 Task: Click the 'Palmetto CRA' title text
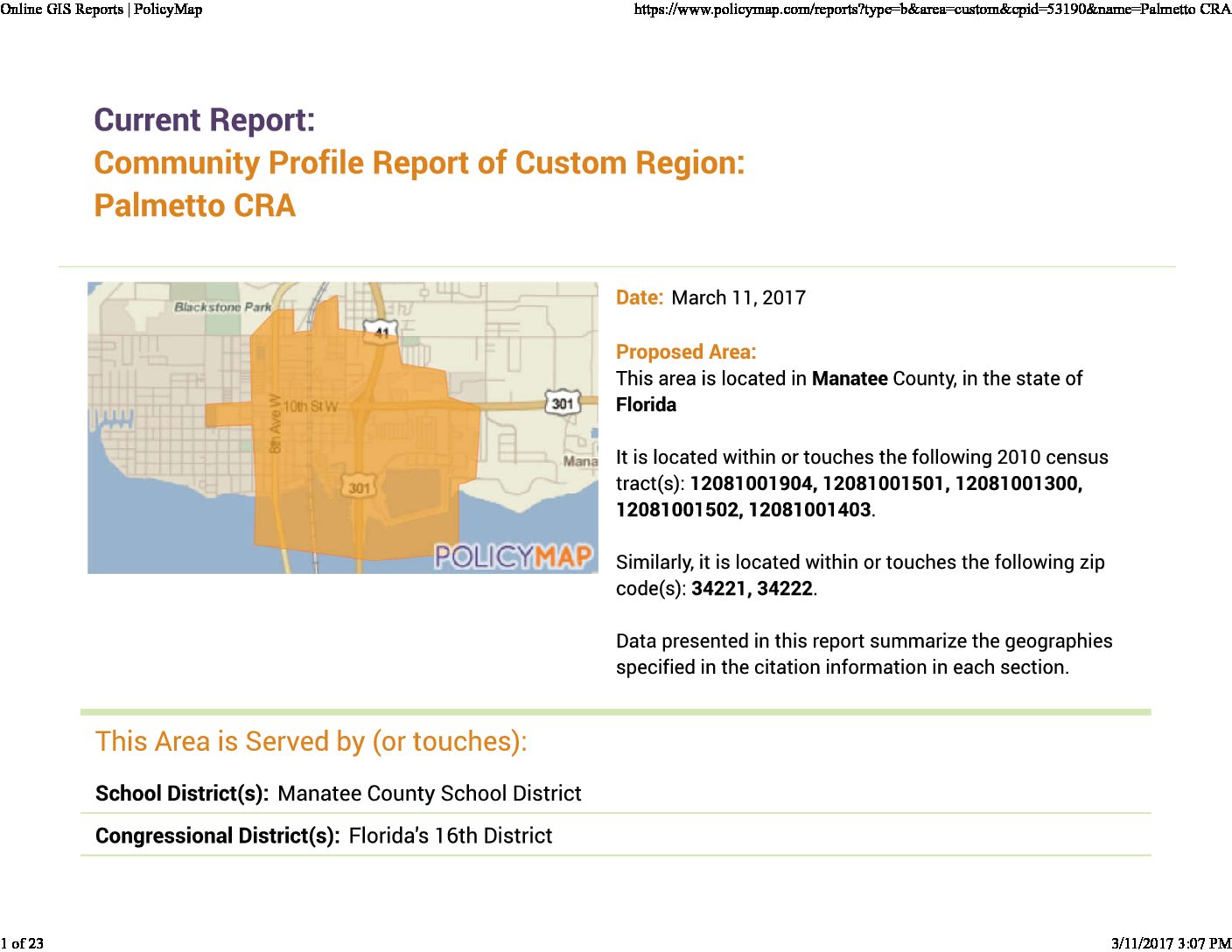tap(195, 206)
